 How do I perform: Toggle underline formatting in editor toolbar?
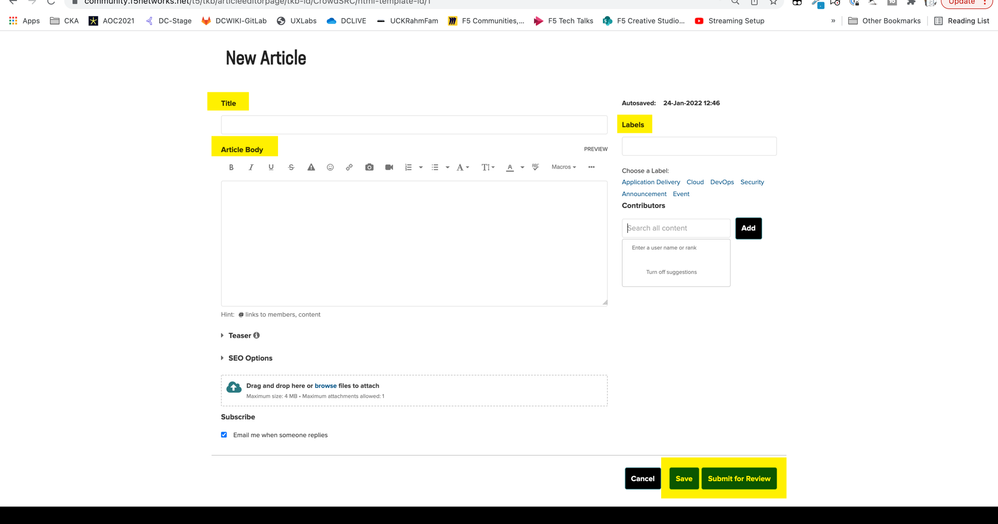pos(271,167)
